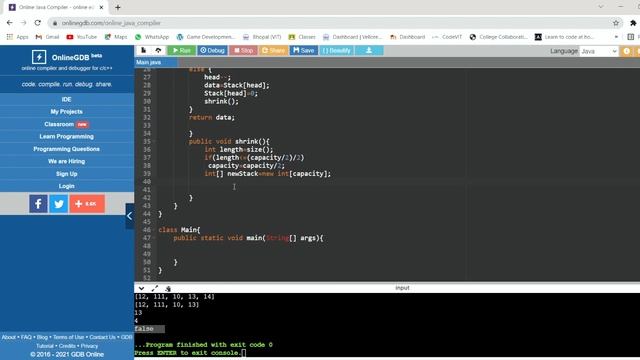Open the About footer link
The image size is (640, 360).
(x=9, y=337)
